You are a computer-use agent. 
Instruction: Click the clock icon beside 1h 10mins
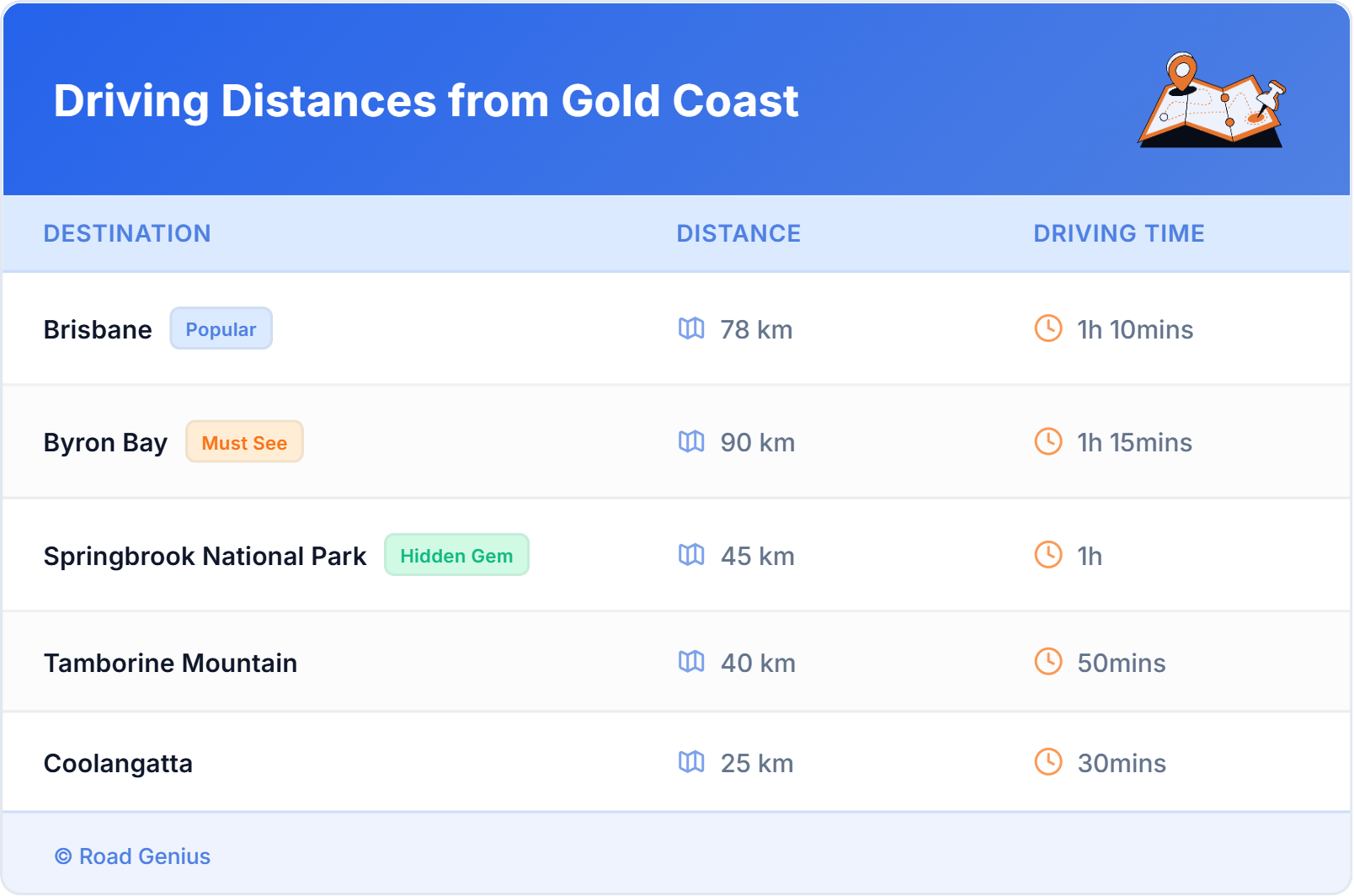(1048, 328)
